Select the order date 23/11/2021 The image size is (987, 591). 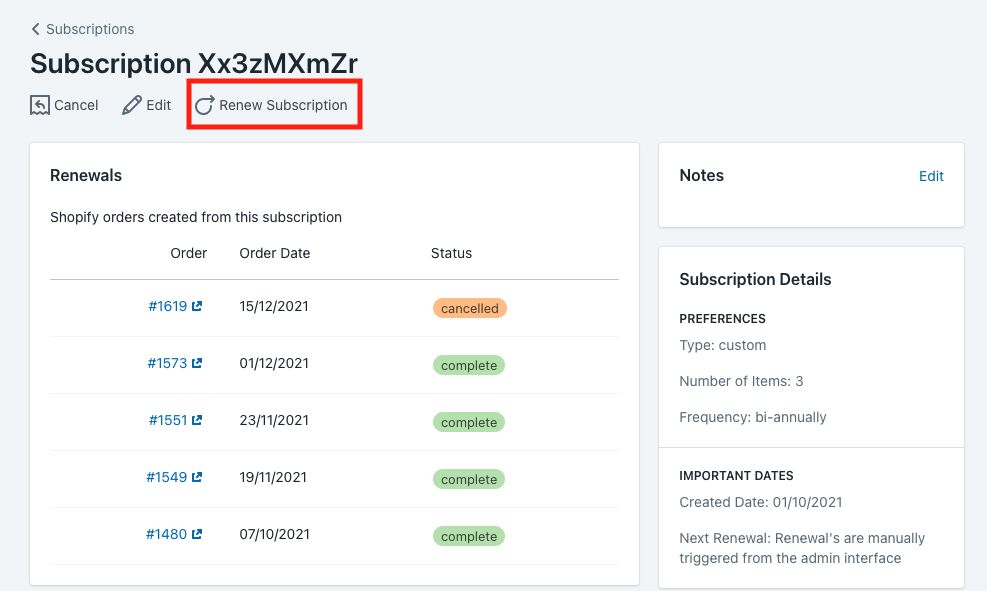click(274, 420)
